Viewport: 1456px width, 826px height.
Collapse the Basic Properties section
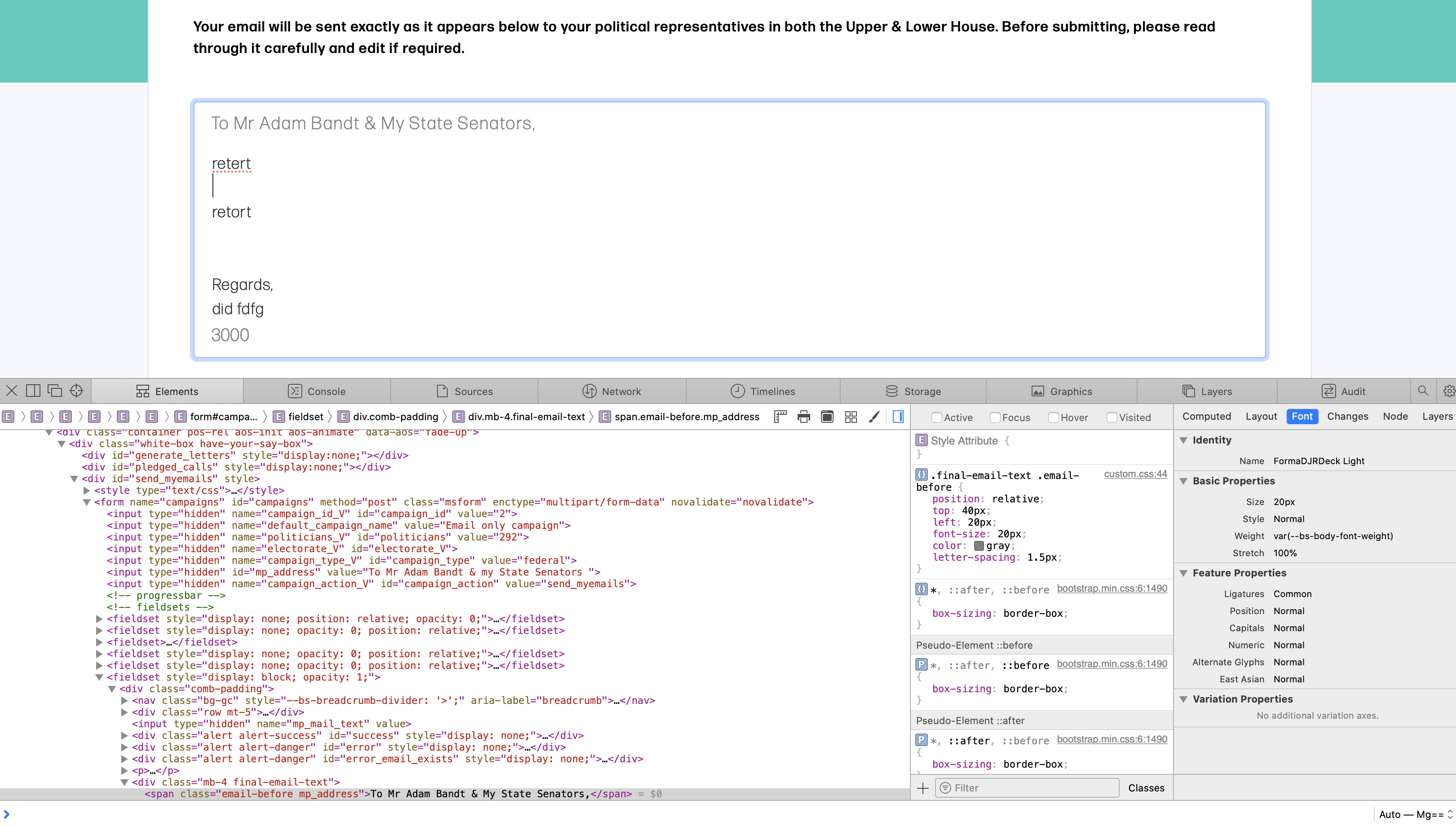pyautogui.click(x=1184, y=481)
